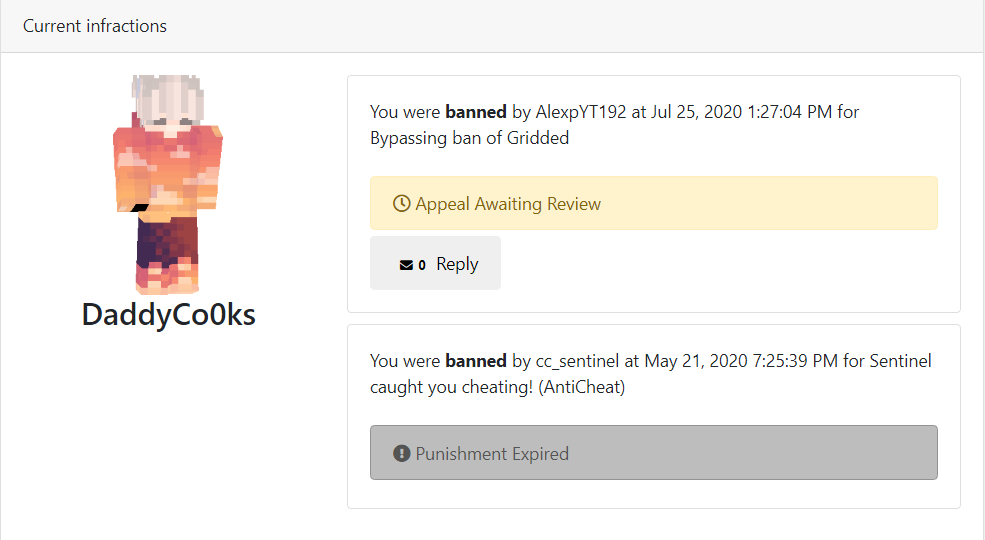Click the Punishment Expired label text
985x540 pixels.
point(492,453)
